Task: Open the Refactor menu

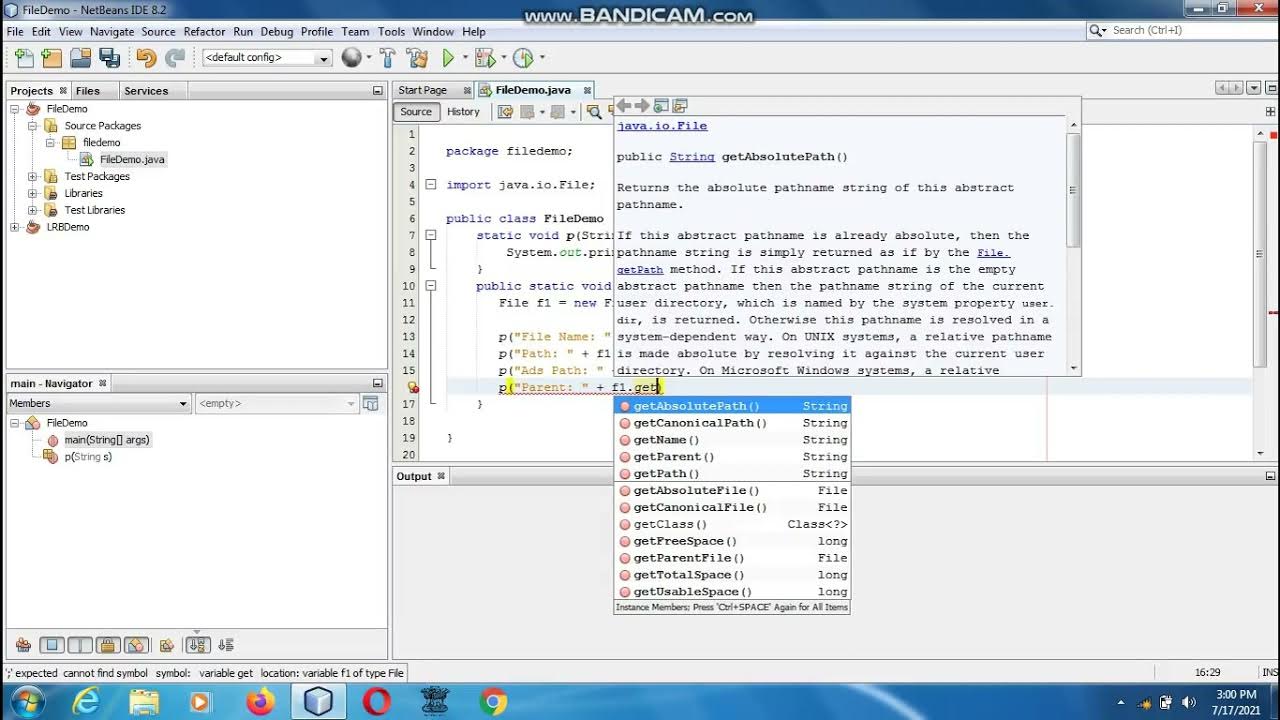Action: pyautogui.click(x=204, y=32)
